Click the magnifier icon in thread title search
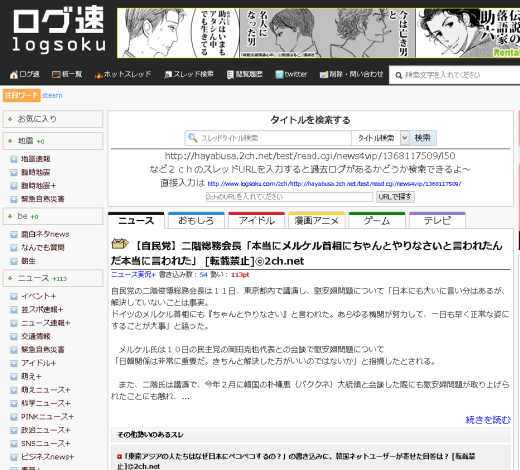Screen dimensions: 520x470 click(193, 138)
